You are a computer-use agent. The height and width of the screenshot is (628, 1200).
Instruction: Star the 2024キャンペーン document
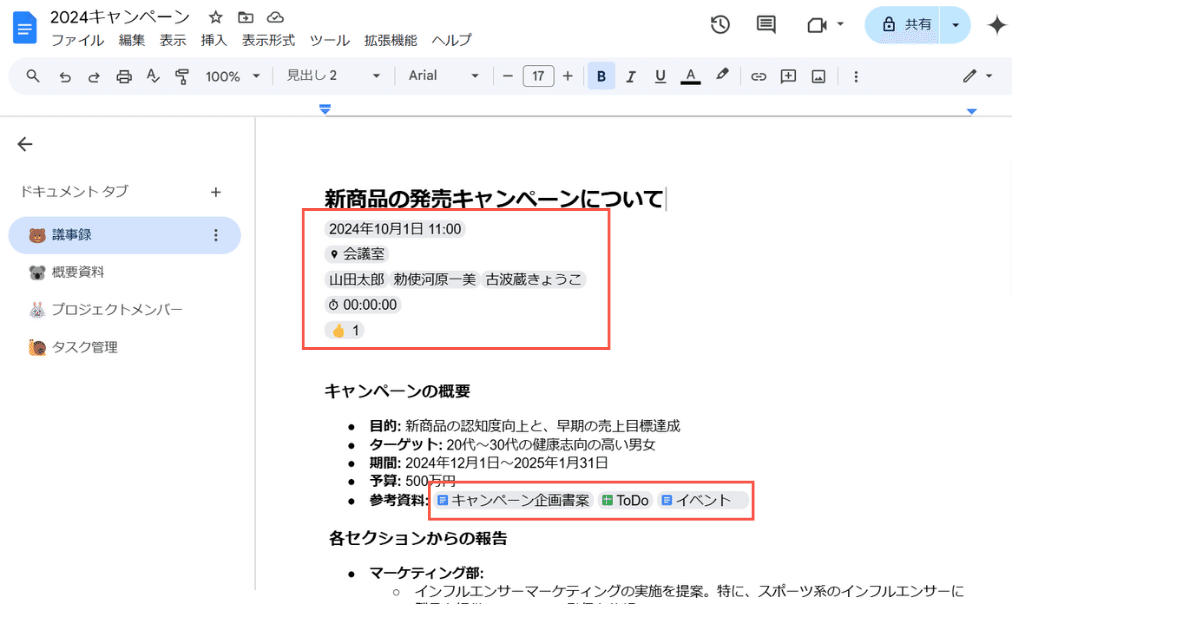[215, 17]
